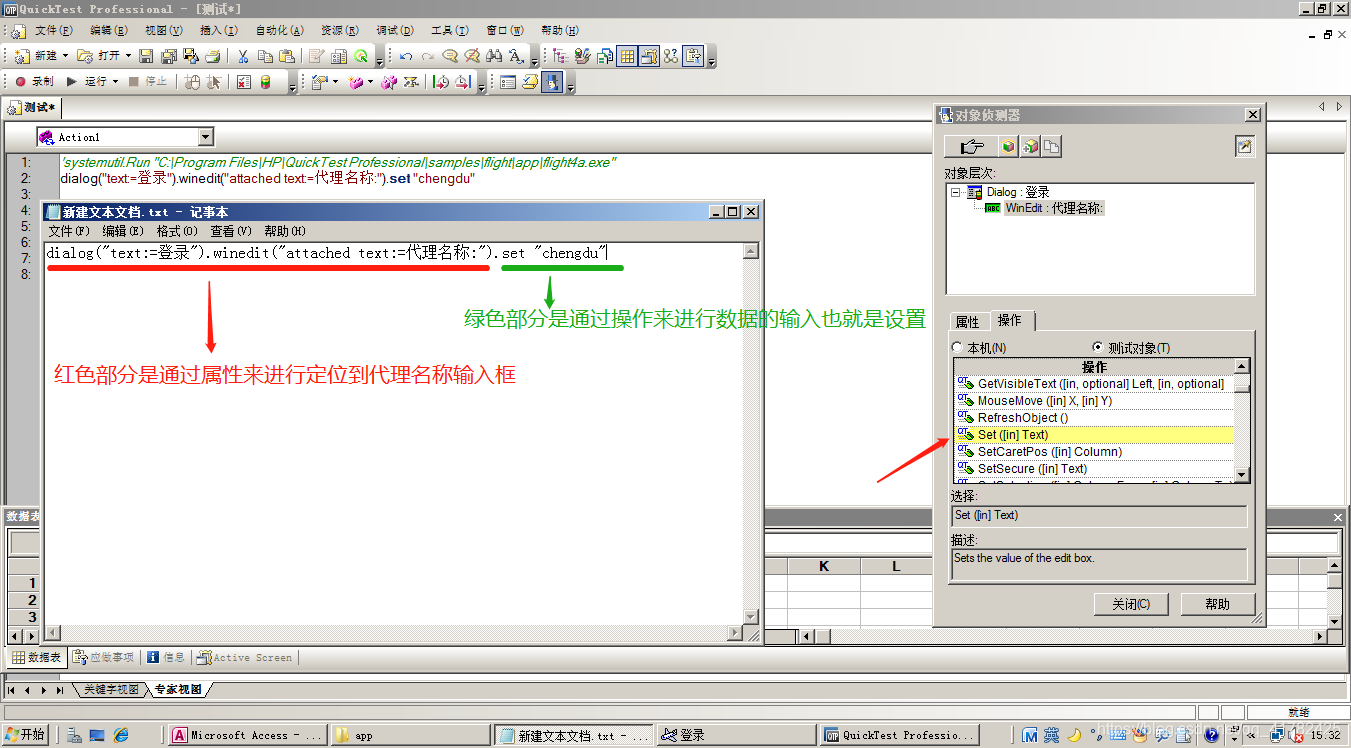This screenshot has width=1351, height=748.
Task: Click the 帮助 button in Object Spy
Action: click(x=1217, y=604)
